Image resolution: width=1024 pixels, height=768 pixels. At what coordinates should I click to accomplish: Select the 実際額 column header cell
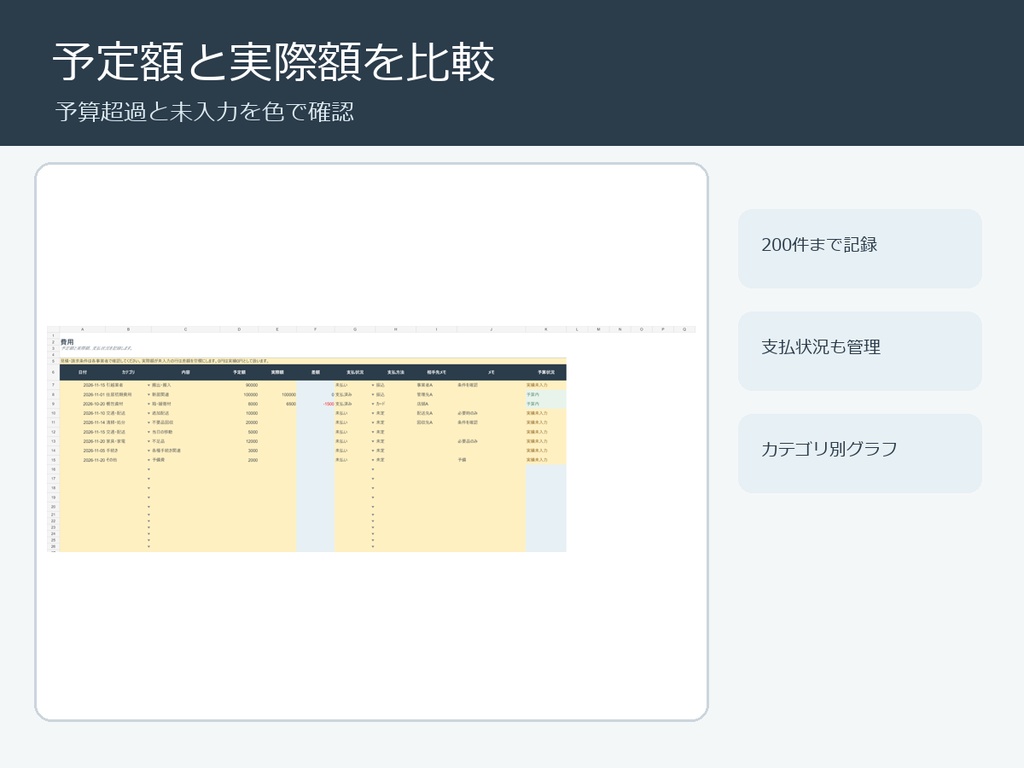tap(278, 372)
